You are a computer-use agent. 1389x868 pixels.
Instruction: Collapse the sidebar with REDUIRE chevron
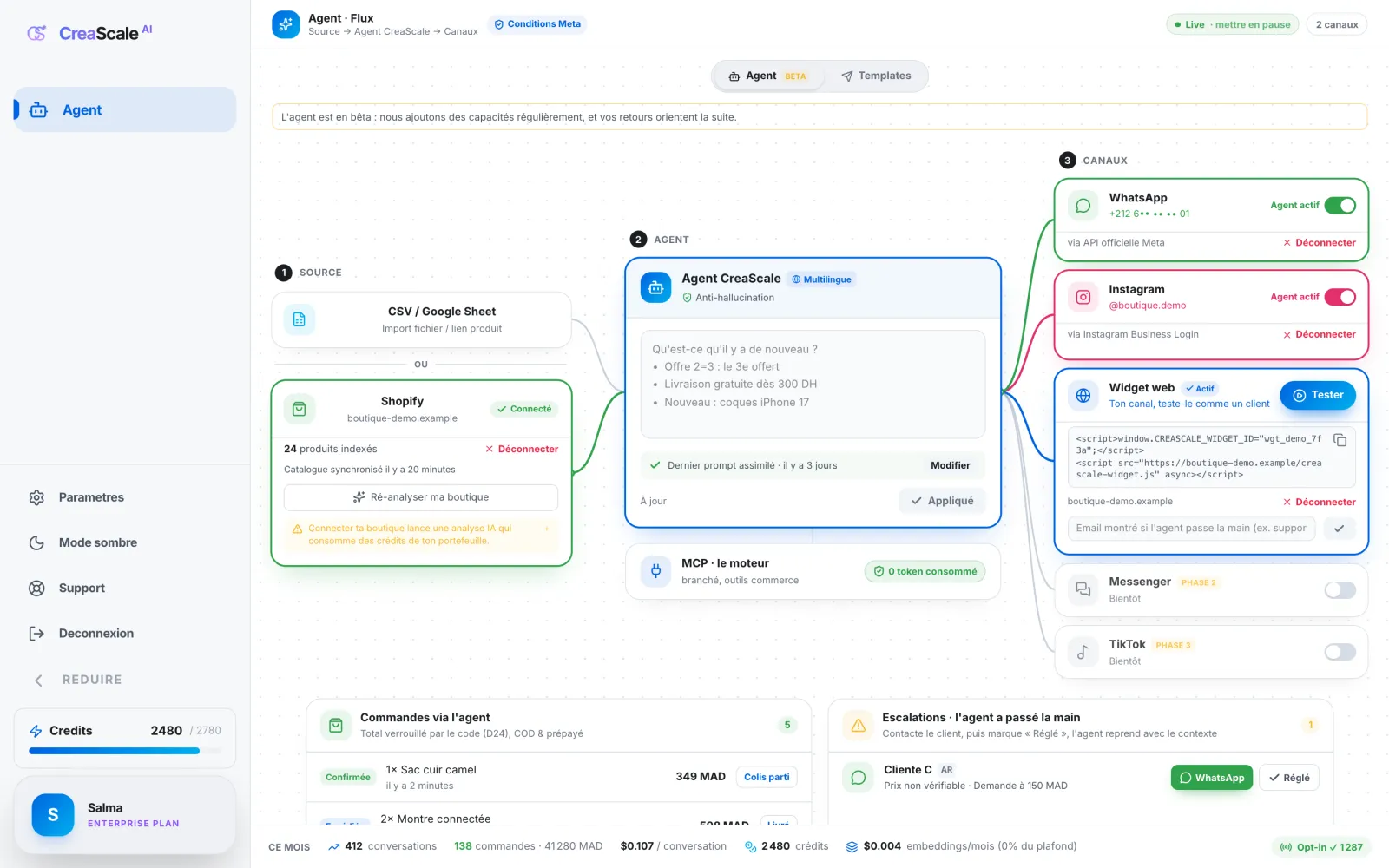click(x=38, y=681)
